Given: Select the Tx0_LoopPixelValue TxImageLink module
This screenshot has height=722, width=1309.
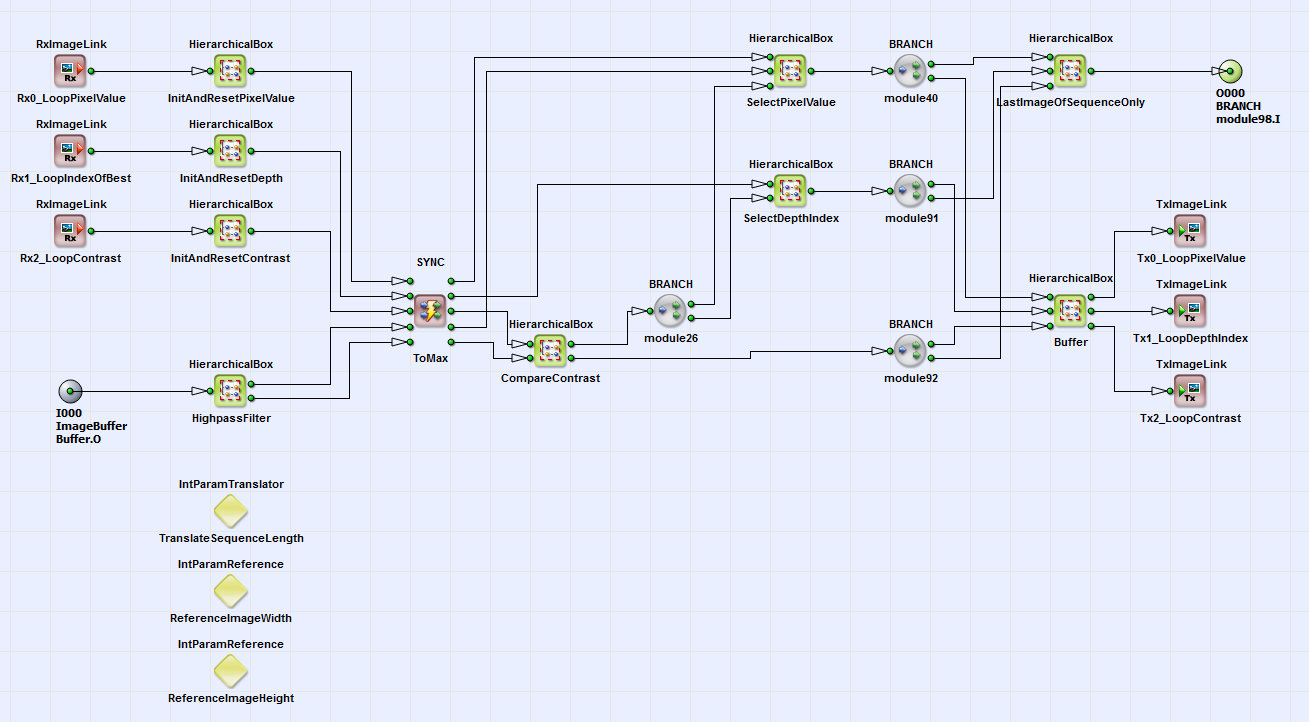Looking at the screenshot, I should tap(1190, 231).
